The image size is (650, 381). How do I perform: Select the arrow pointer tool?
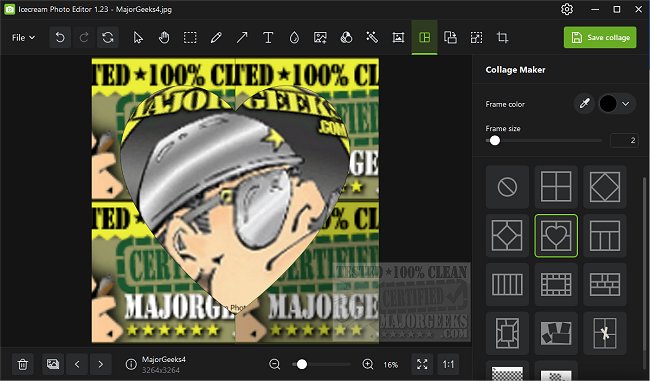click(x=138, y=38)
